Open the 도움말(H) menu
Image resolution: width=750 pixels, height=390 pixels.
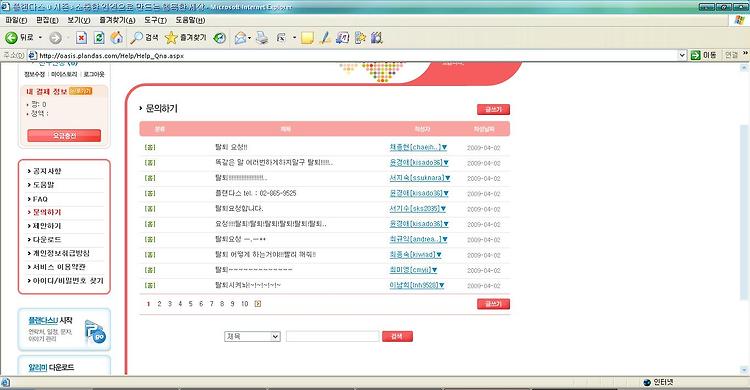tap(190, 20)
